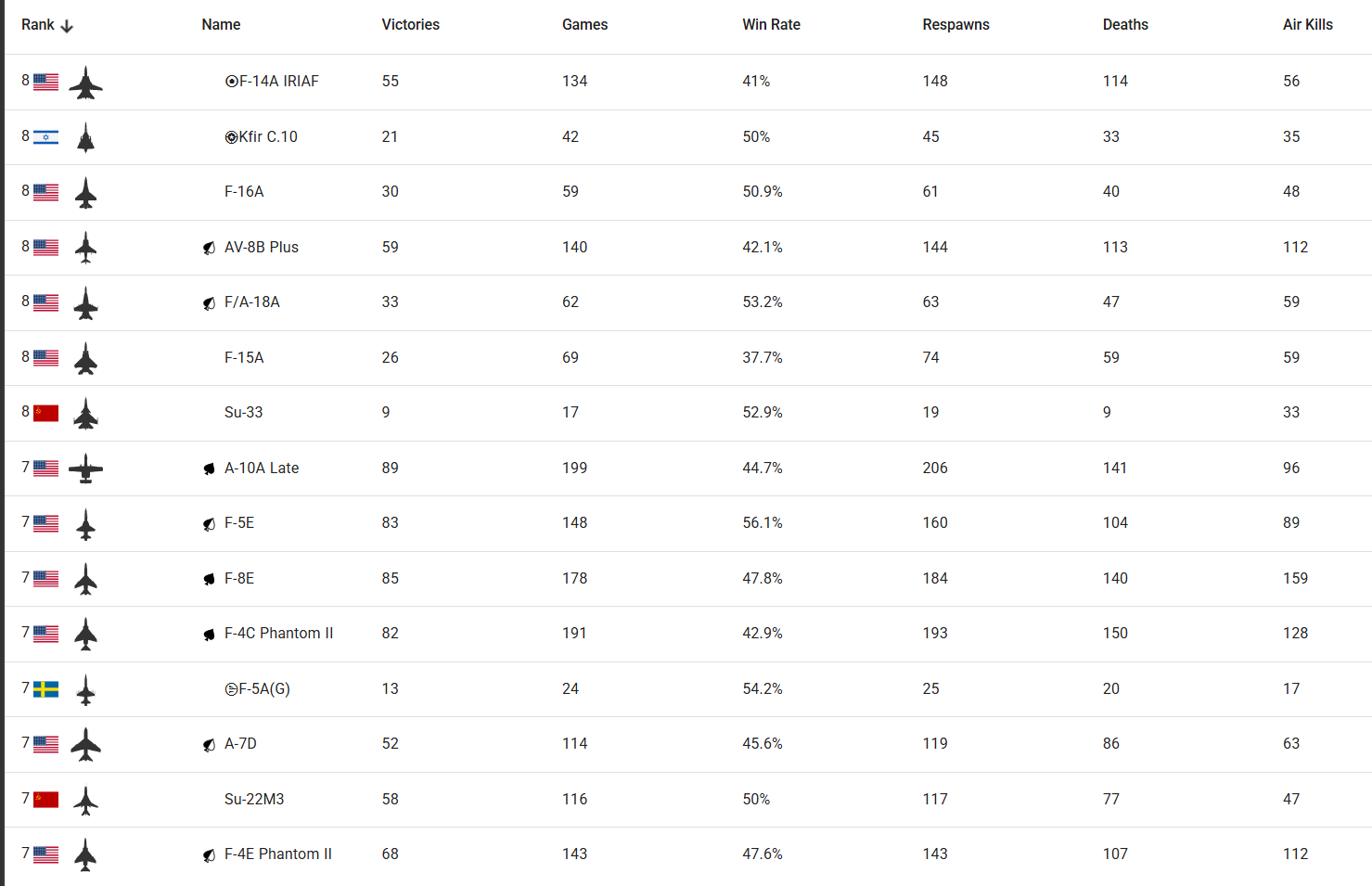Sort table by Deaths header

(x=1125, y=25)
